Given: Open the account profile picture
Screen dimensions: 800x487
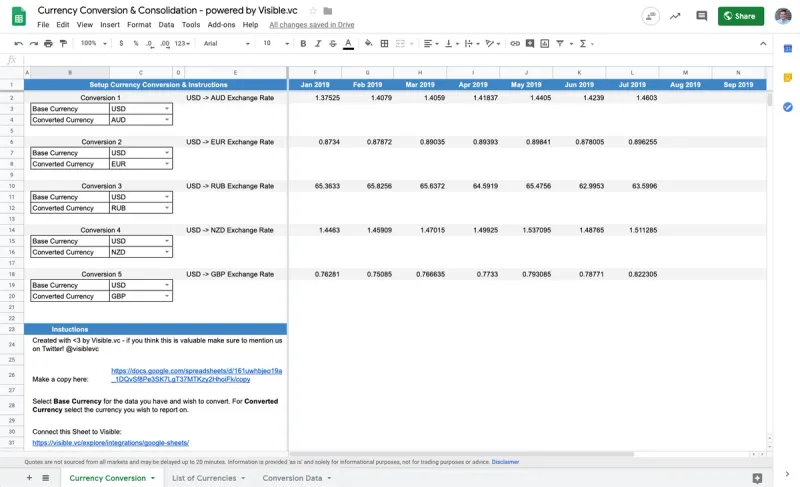Looking at the screenshot, I should pos(783,16).
